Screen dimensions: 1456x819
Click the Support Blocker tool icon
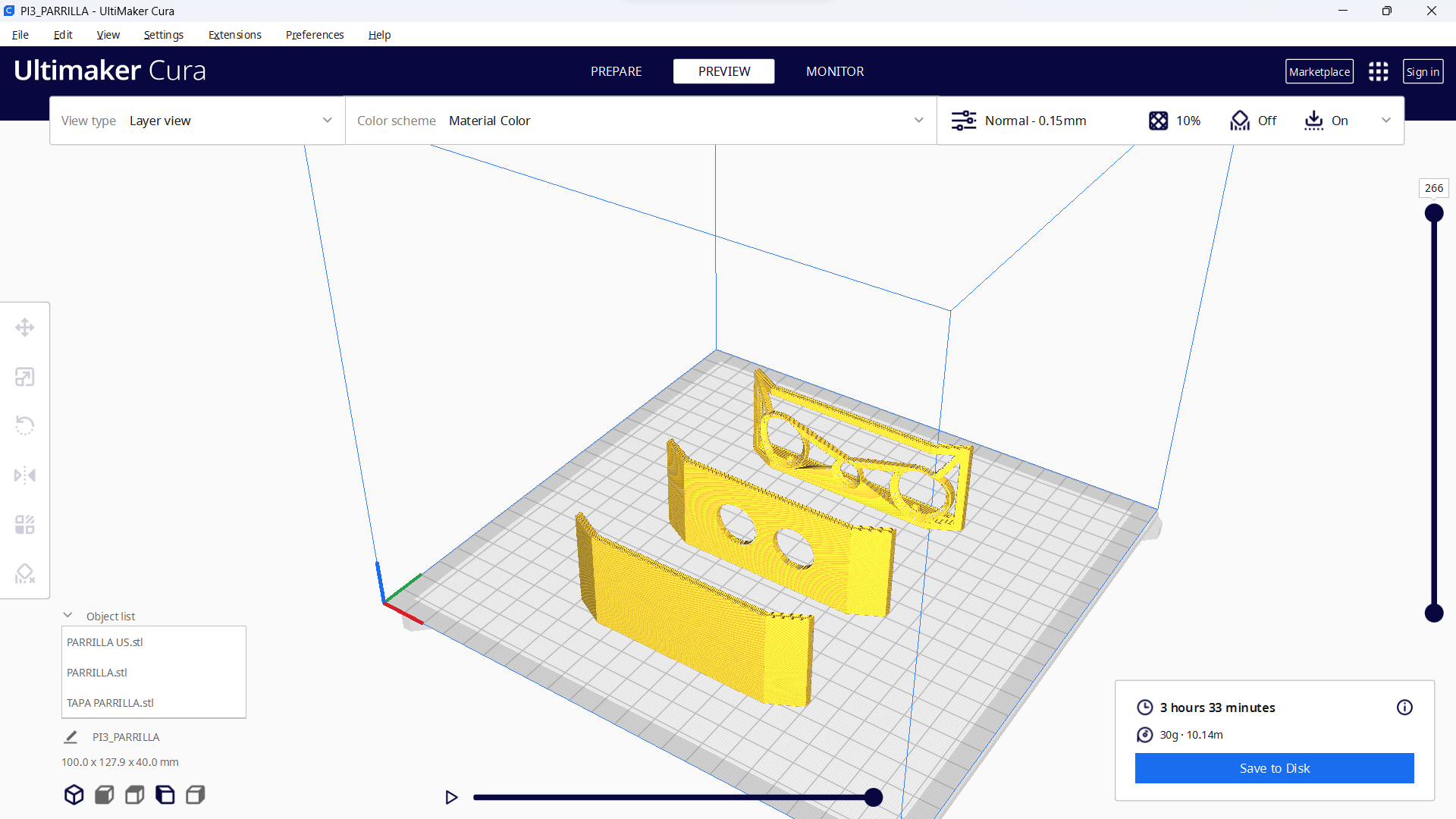pyautogui.click(x=25, y=573)
